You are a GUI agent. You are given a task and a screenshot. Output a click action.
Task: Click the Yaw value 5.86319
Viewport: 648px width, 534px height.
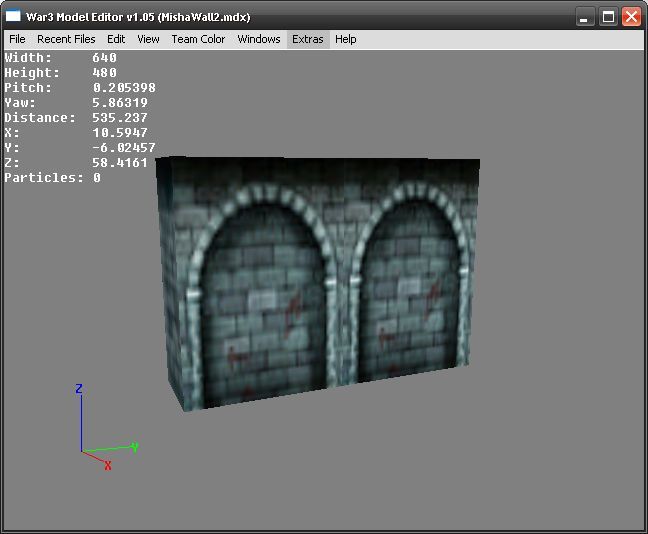point(120,103)
